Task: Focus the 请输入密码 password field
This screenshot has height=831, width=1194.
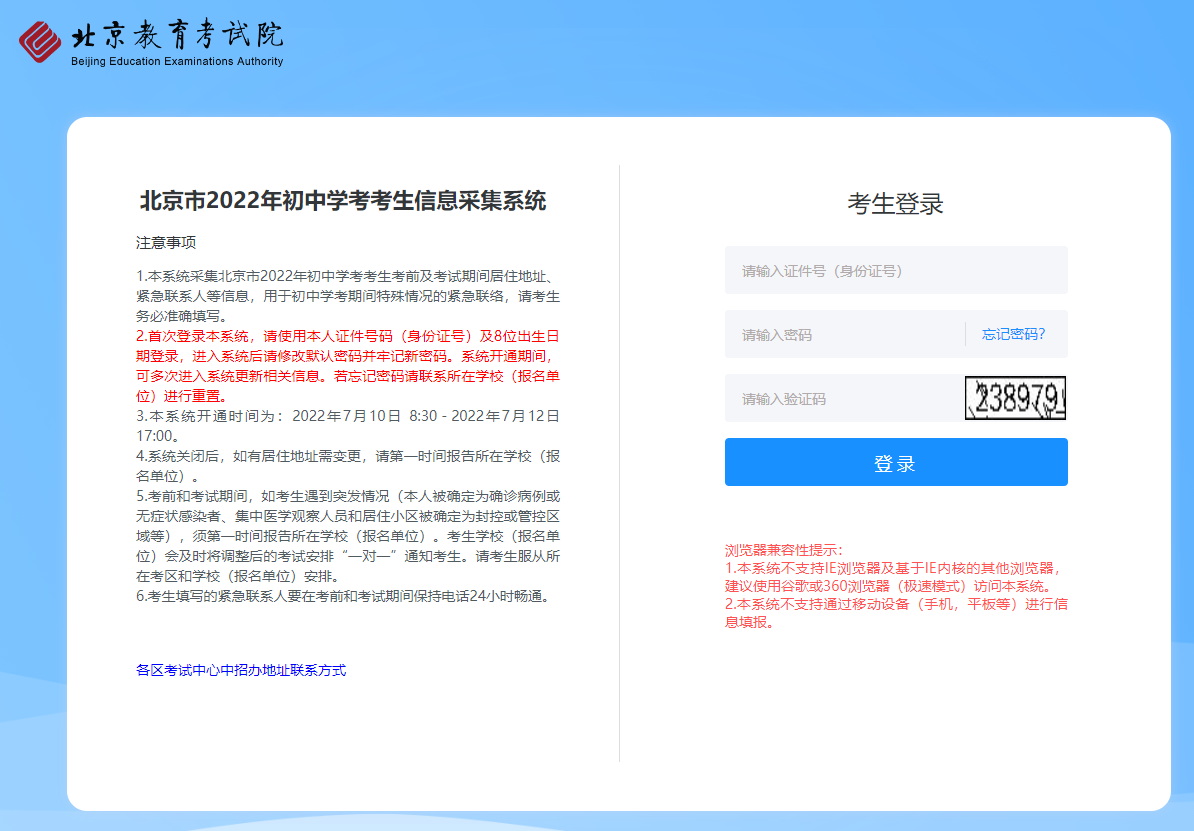Action: tap(843, 335)
